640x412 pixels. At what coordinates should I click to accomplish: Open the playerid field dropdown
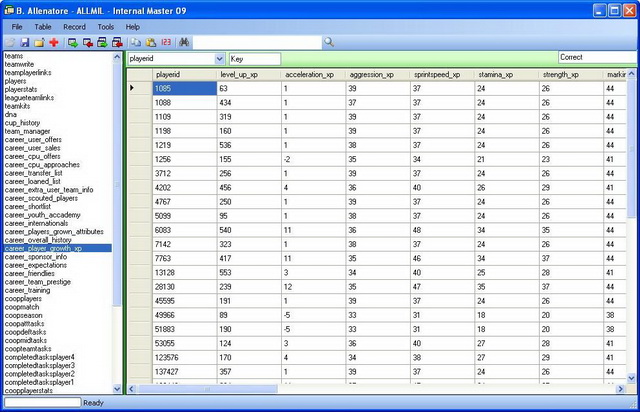pyautogui.click(x=220, y=59)
